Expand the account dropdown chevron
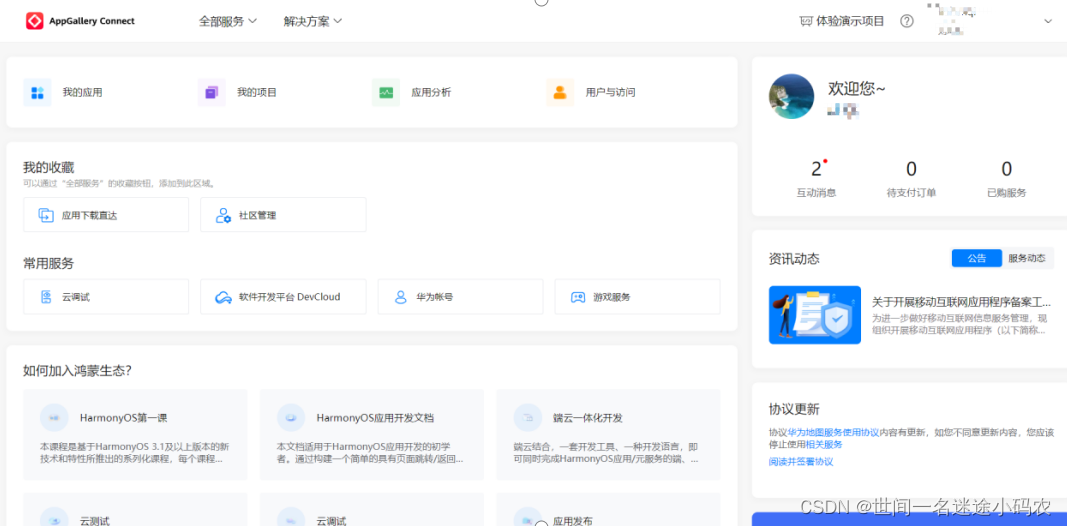Screen dimensions: 1067x526 pos(1048,22)
